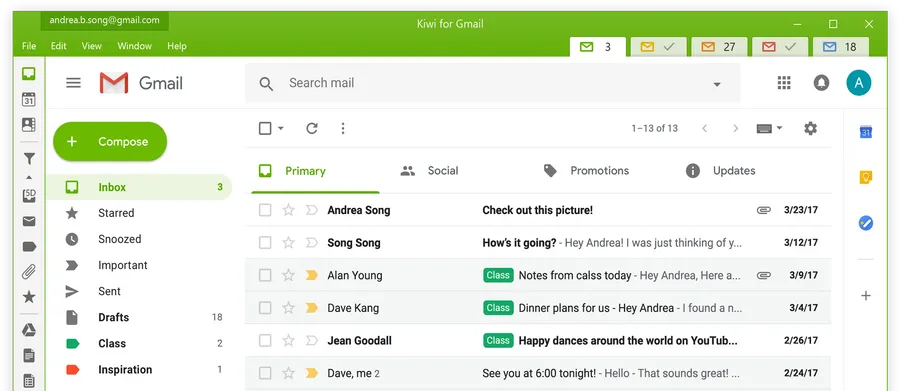
Task: Open the Window menu
Action: (x=134, y=46)
